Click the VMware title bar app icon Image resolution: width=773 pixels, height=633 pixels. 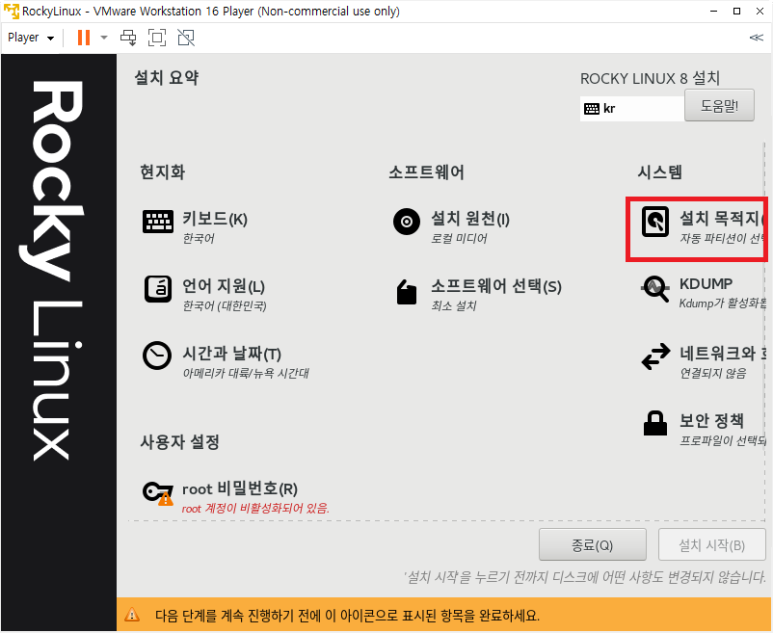coord(11,11)
